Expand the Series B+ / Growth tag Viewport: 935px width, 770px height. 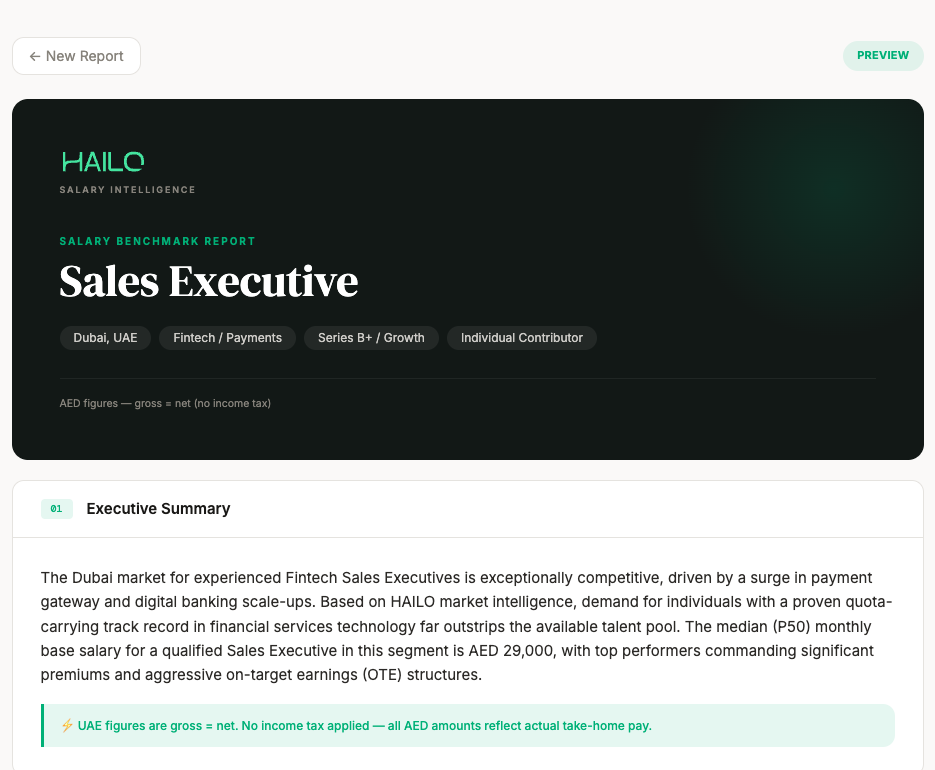click(x=371, y=337)
